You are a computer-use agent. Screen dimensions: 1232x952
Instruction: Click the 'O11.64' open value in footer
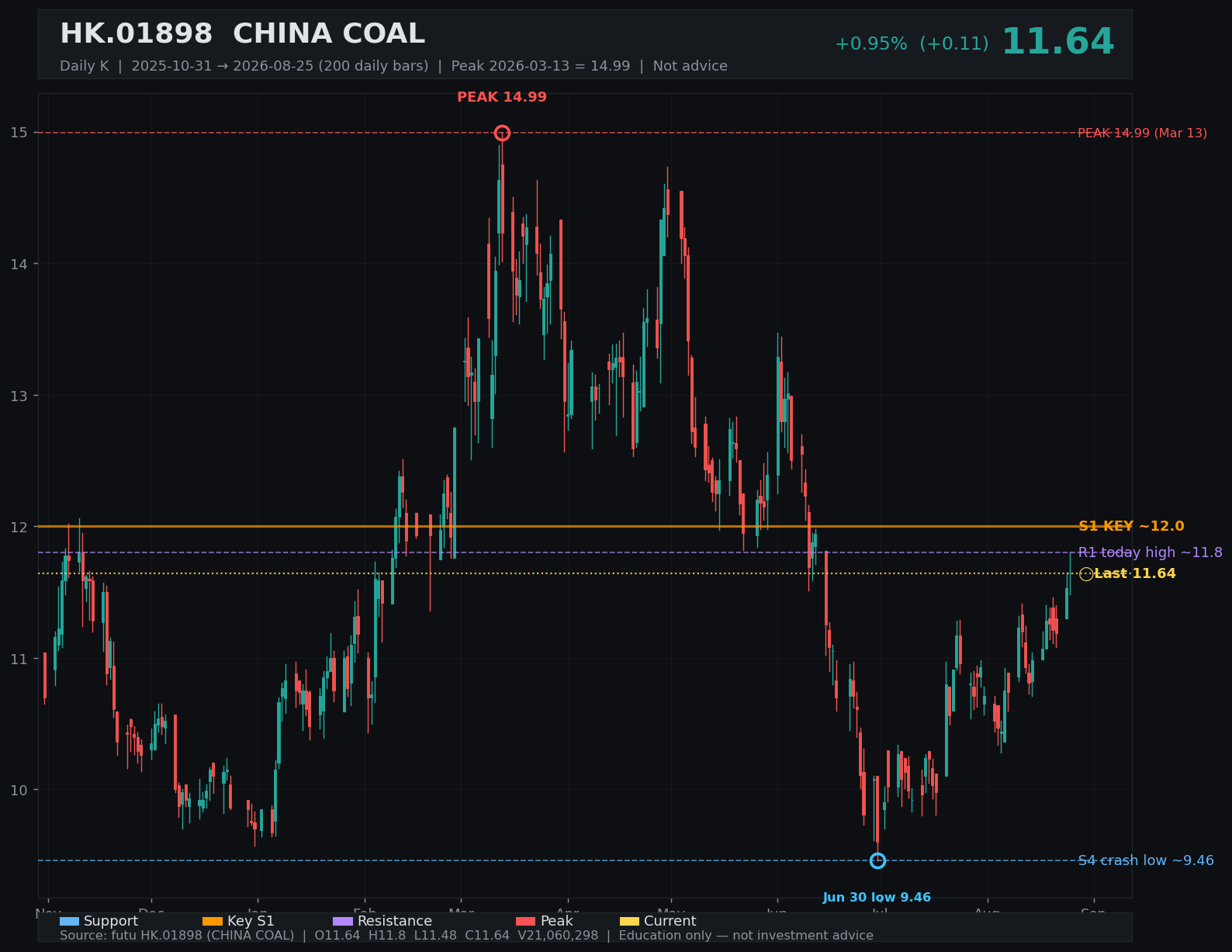[337, 936]
